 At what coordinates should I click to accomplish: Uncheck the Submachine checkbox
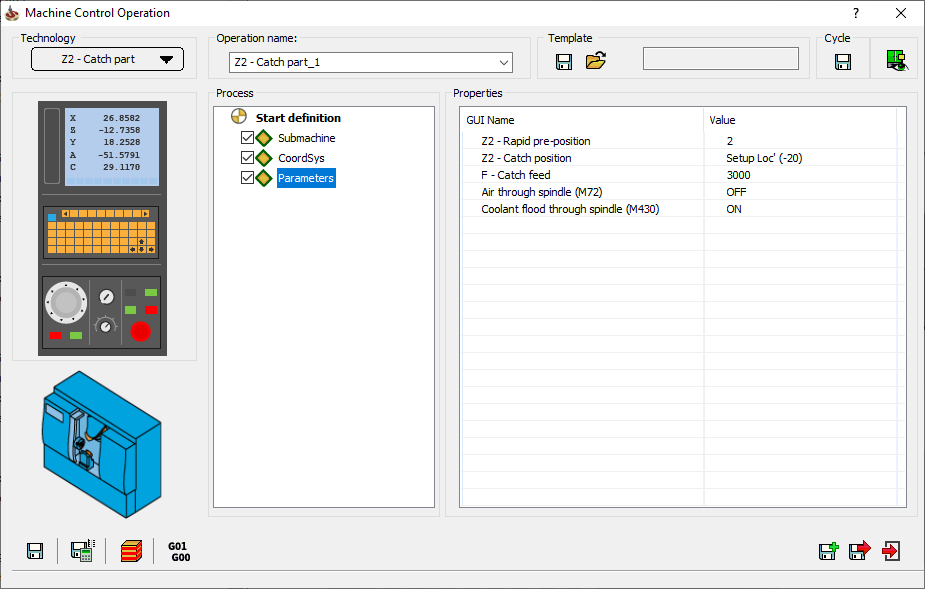(x=248, y=138)
